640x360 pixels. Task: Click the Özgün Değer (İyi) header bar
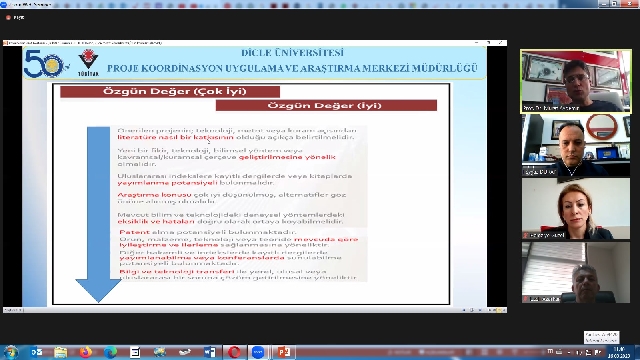coord(326,105)
